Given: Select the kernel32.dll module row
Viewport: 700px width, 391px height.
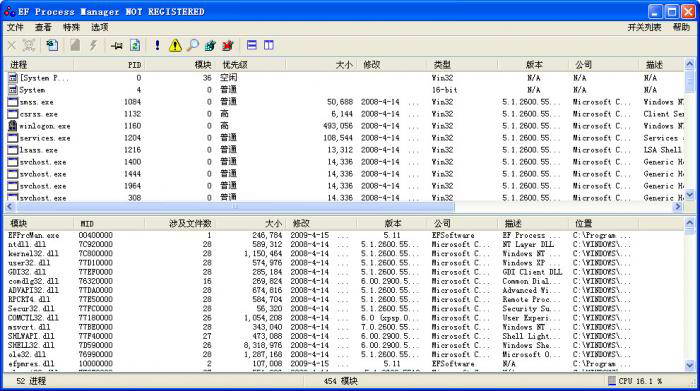Looking at the screenshot, I should [x=344, y=254].
